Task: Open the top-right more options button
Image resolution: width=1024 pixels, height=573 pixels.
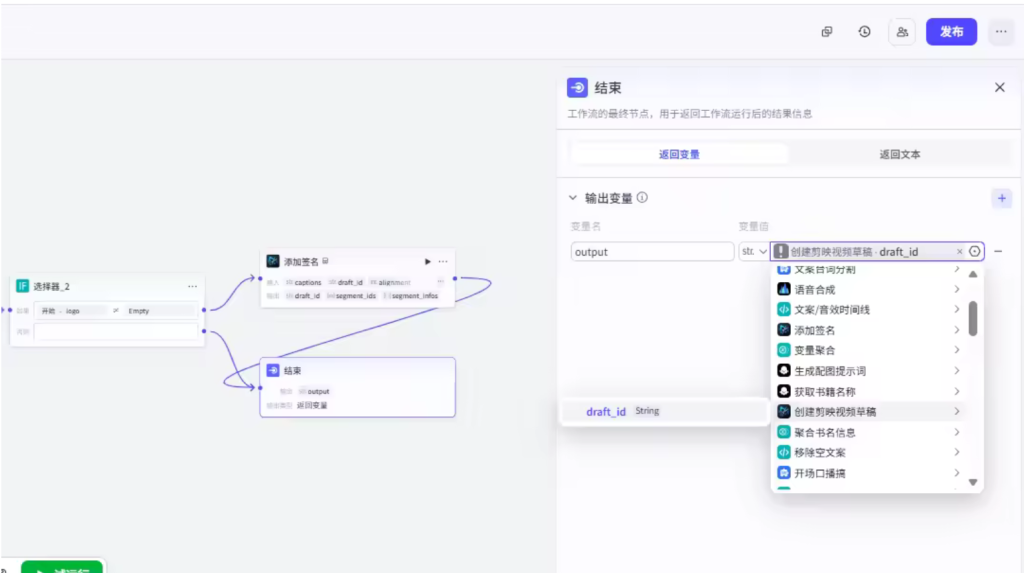Action: click(x=1000, y=32)
